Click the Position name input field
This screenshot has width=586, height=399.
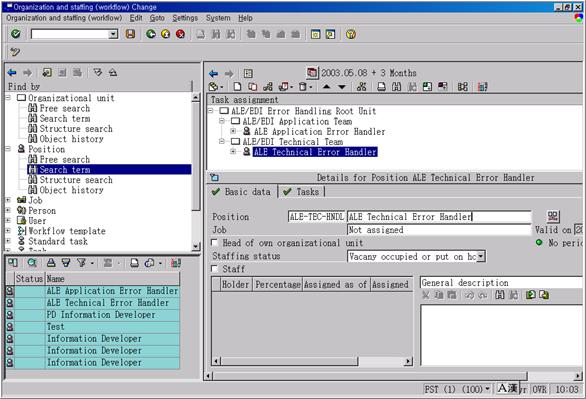pos(439,217)
